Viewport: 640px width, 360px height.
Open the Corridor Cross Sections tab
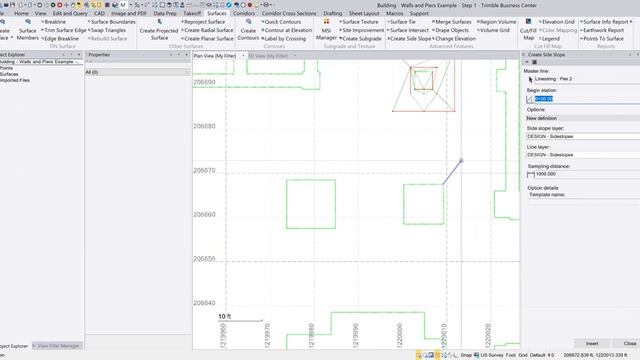(289, 13)
